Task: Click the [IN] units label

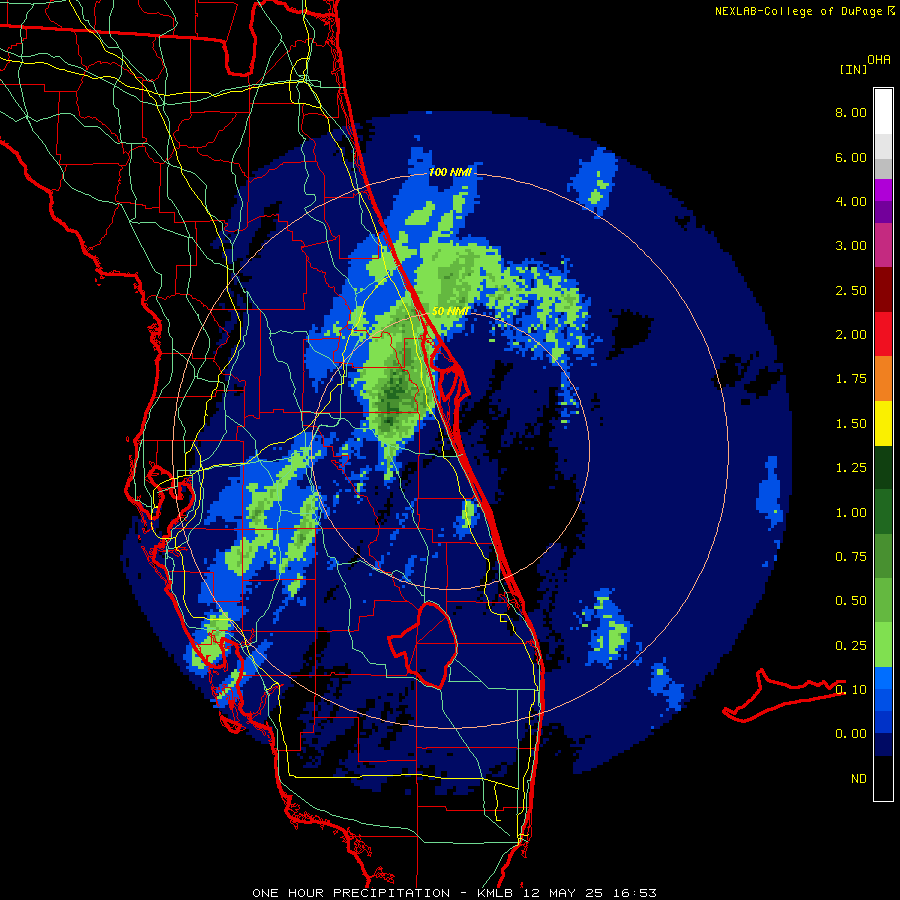Action: [x=853, y=69]
